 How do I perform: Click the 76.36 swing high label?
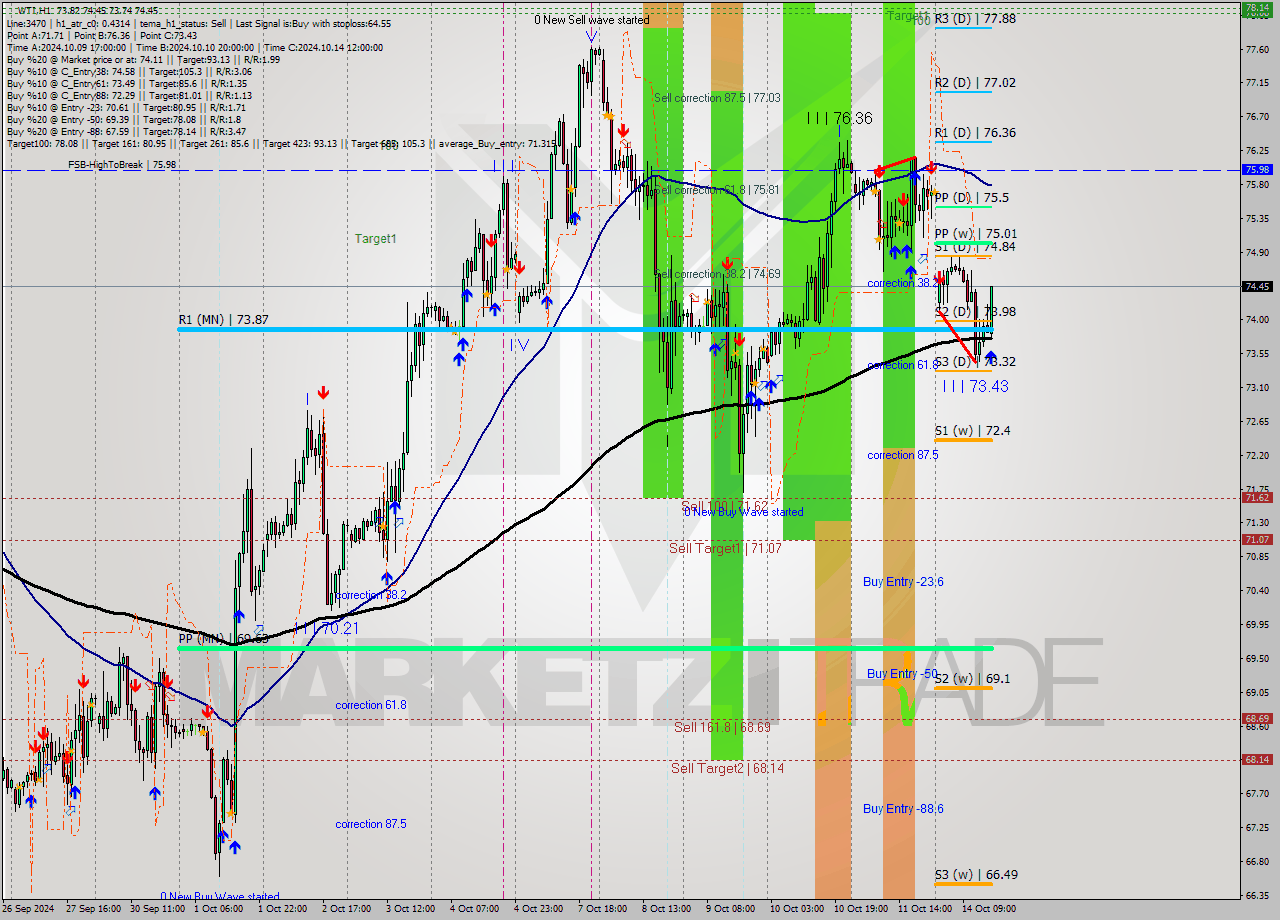(840, 118)
